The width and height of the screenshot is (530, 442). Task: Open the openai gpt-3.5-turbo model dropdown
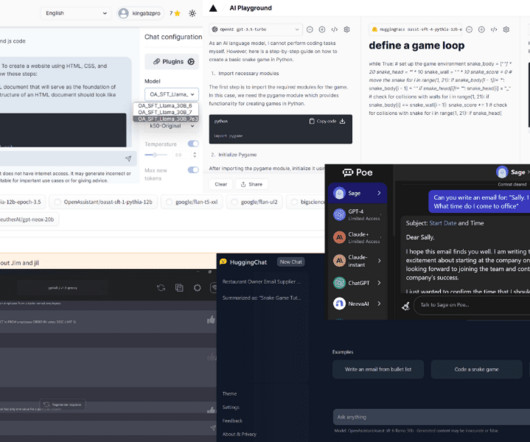(x=255, y=29)
